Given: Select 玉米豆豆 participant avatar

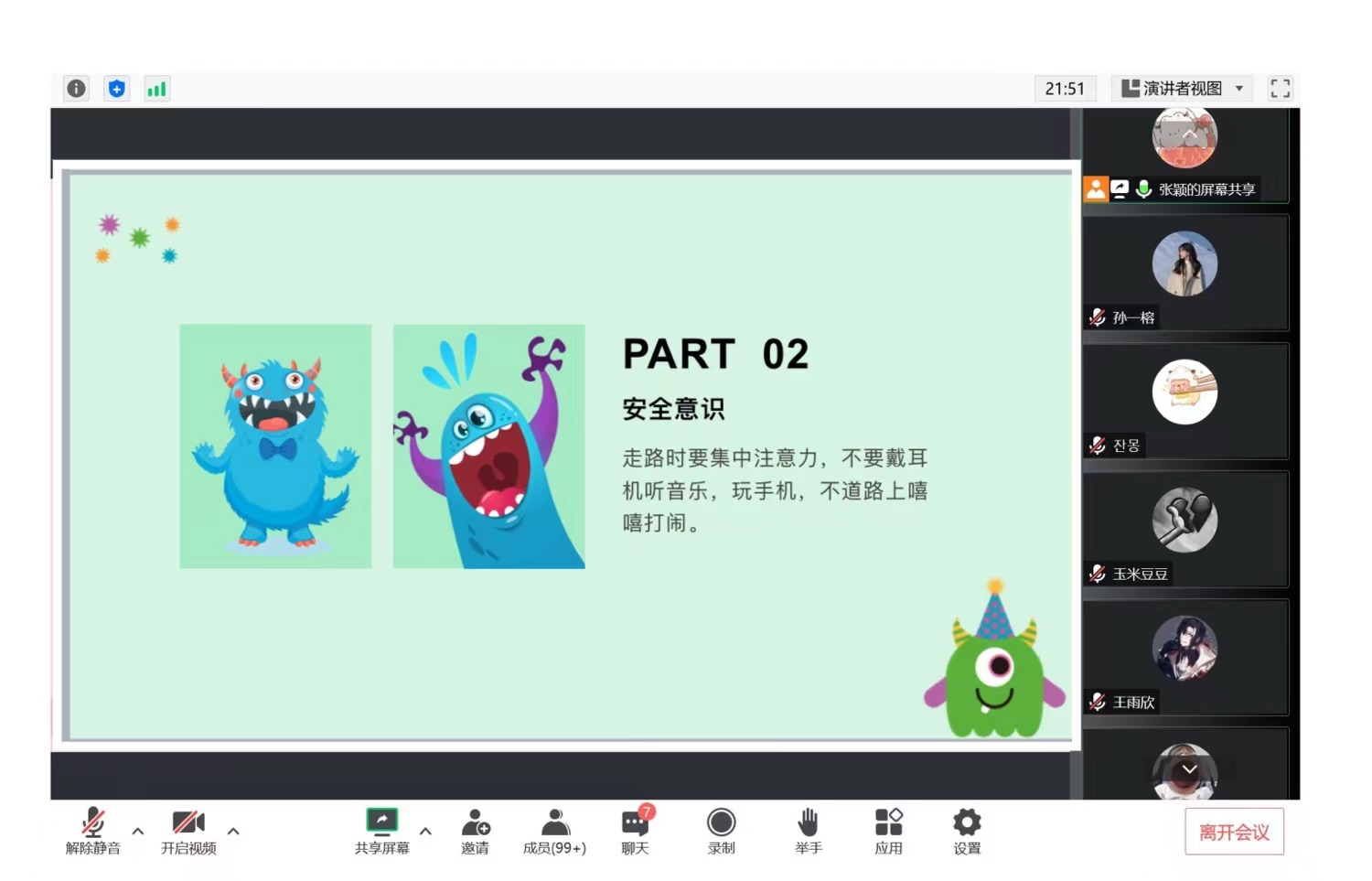Looking at the screenshot, I should click(1184, 520).
